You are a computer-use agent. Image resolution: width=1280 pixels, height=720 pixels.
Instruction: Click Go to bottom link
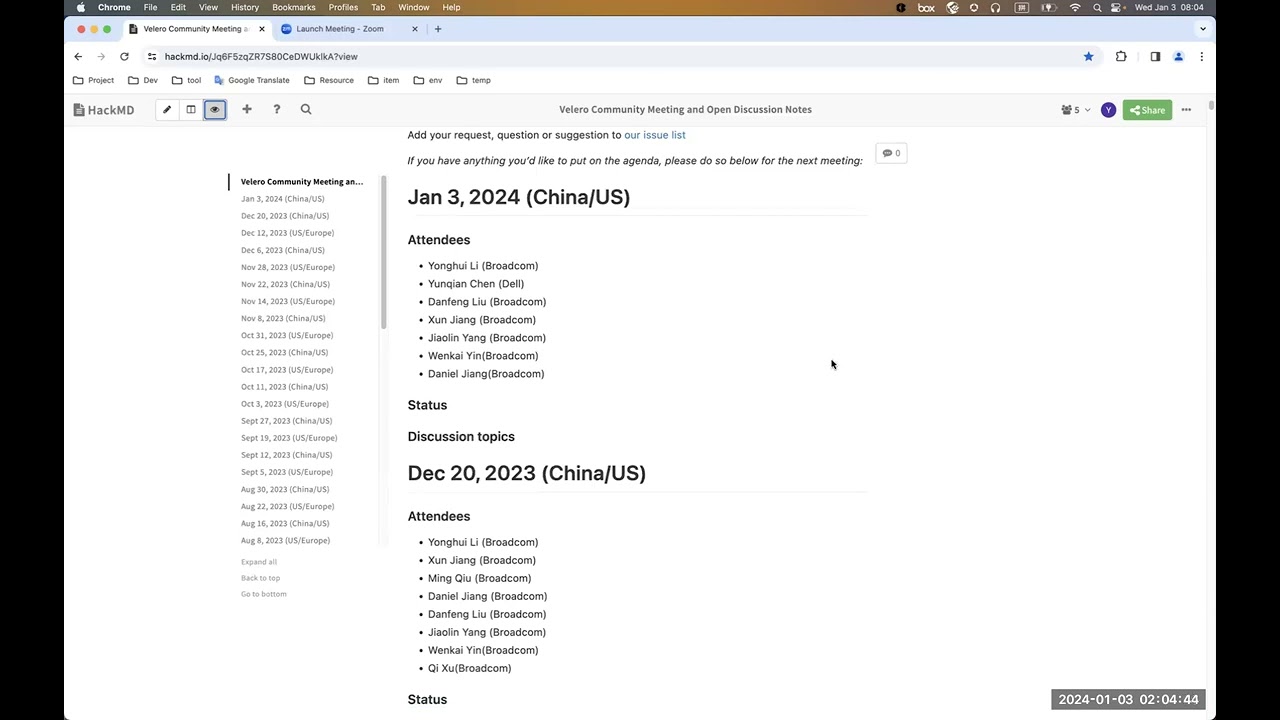264,594
